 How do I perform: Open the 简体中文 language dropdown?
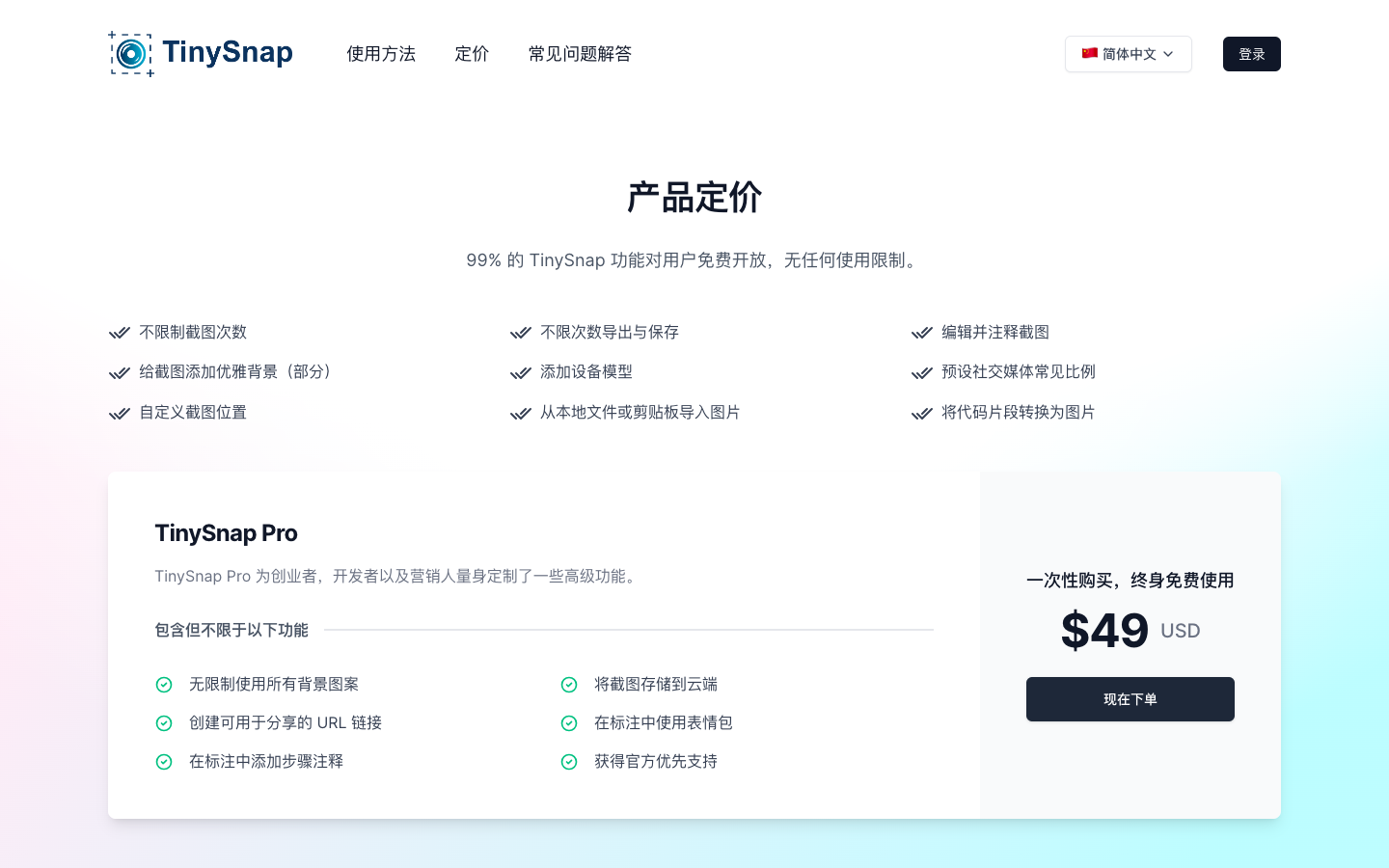point(1129,54)
